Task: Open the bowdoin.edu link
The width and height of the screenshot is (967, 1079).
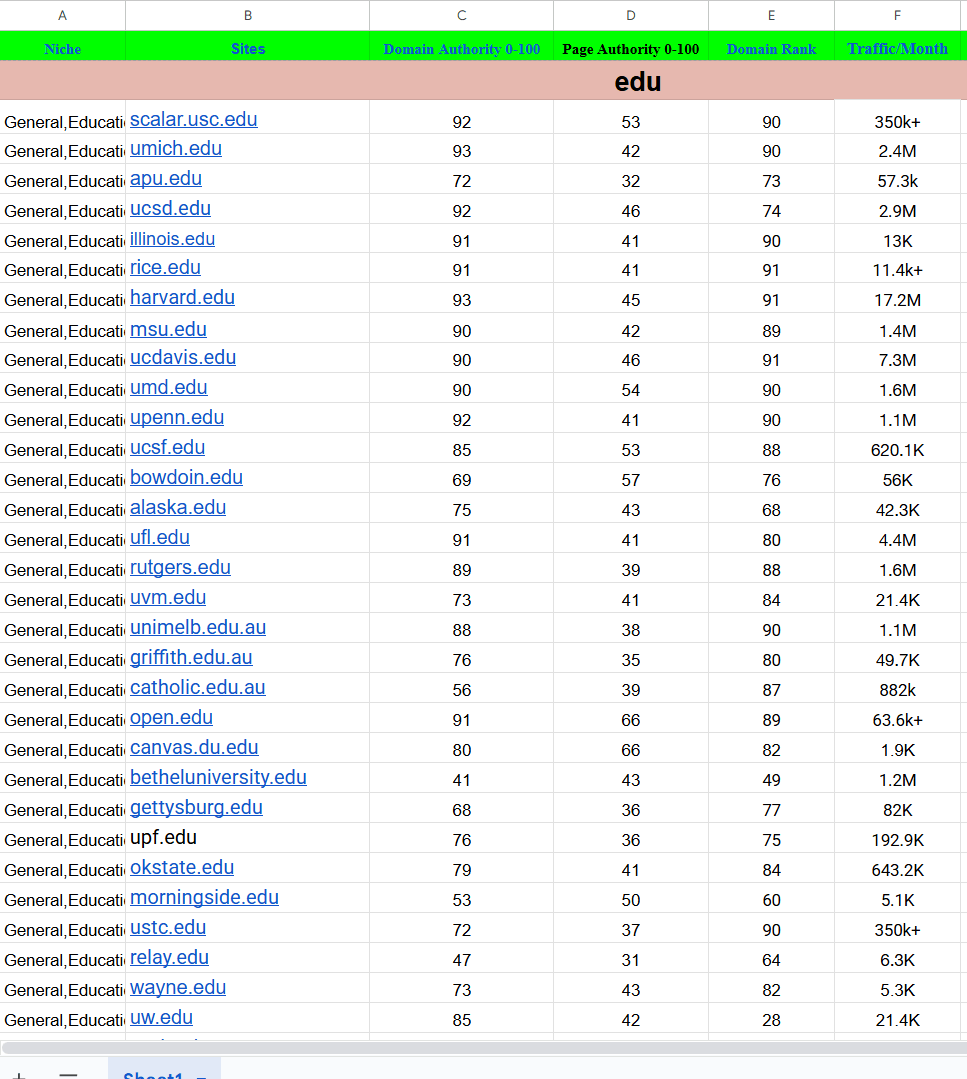Action: click(187, 478)
